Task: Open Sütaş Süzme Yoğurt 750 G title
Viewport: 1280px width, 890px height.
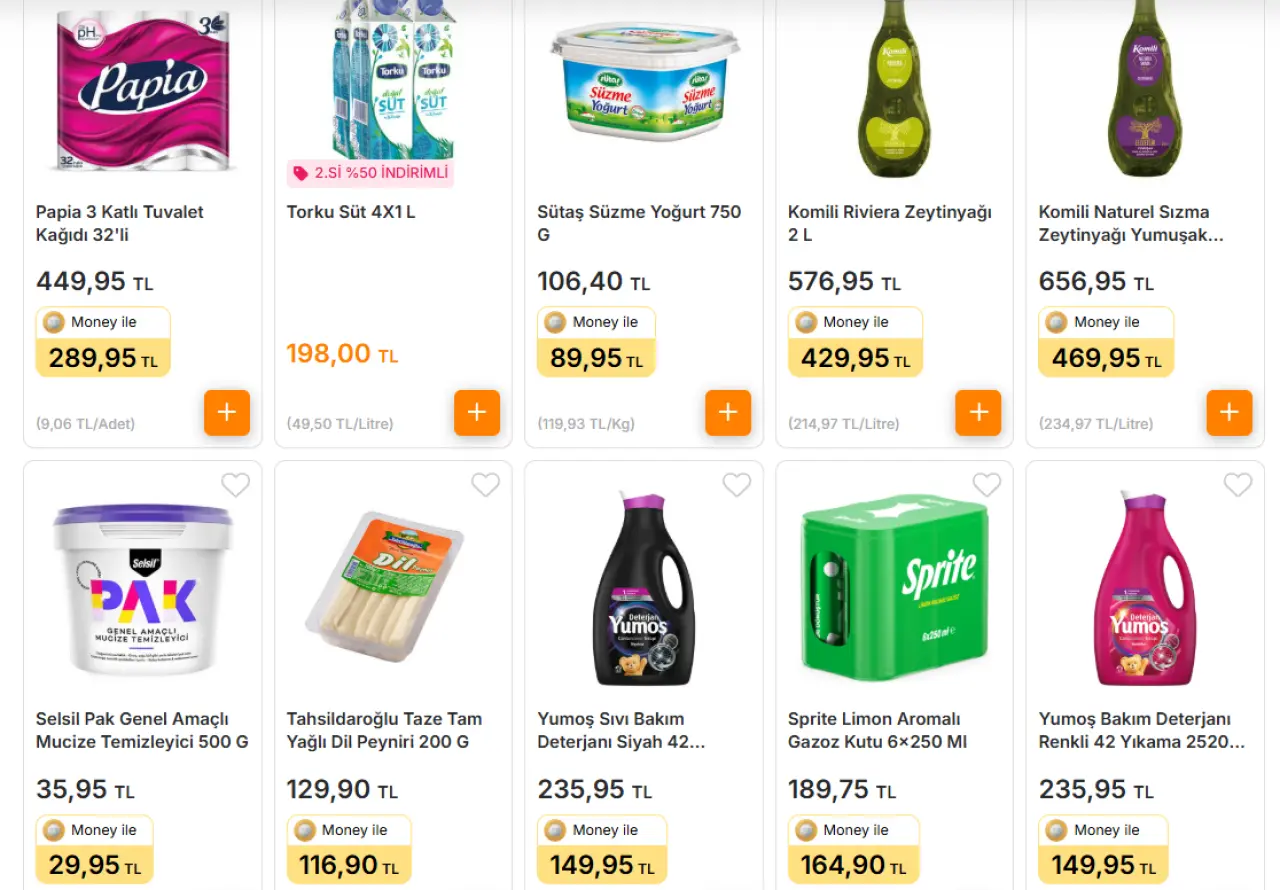Action: 639,224
